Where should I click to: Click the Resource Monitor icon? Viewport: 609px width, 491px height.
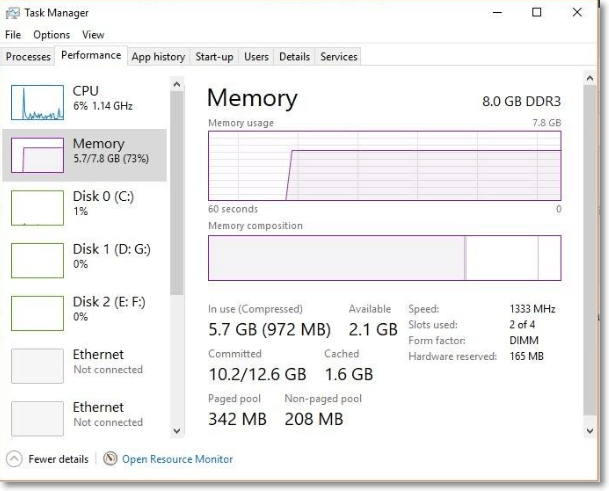pos(110,459)
